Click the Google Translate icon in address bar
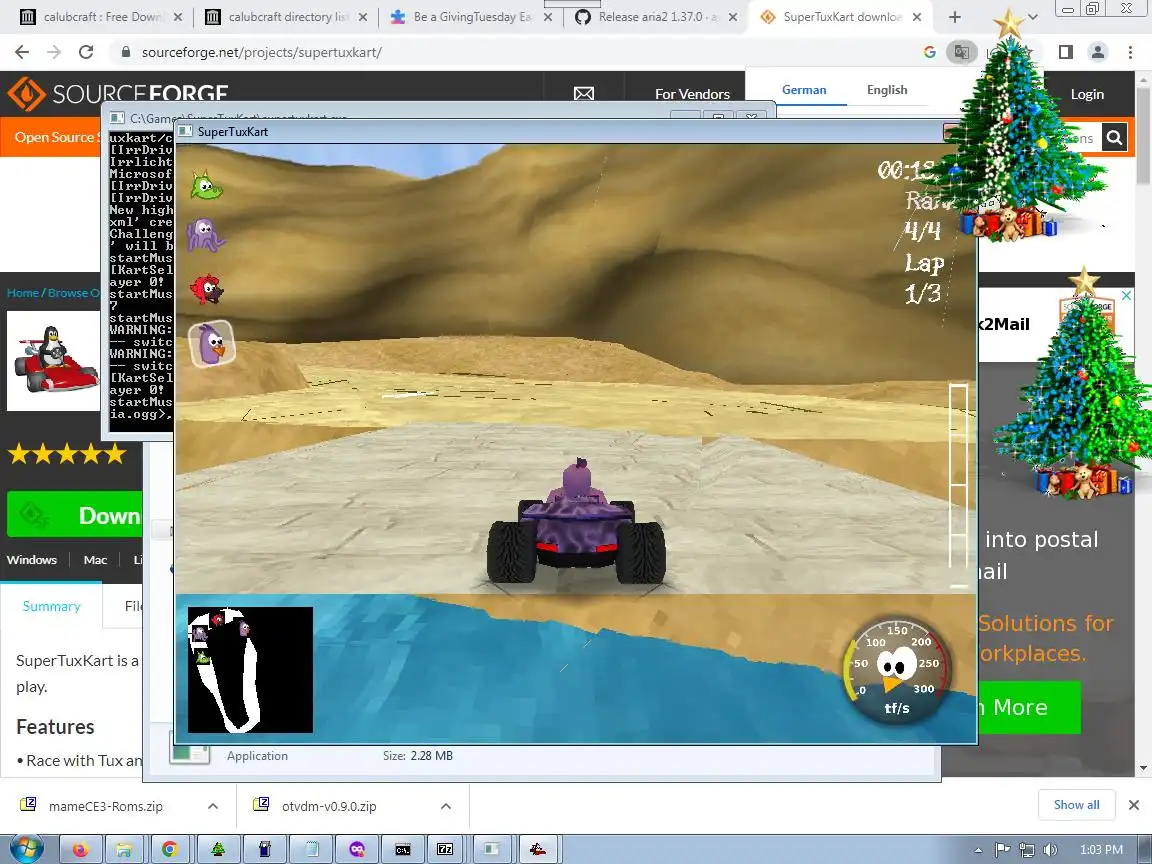 tap(961, 52)
